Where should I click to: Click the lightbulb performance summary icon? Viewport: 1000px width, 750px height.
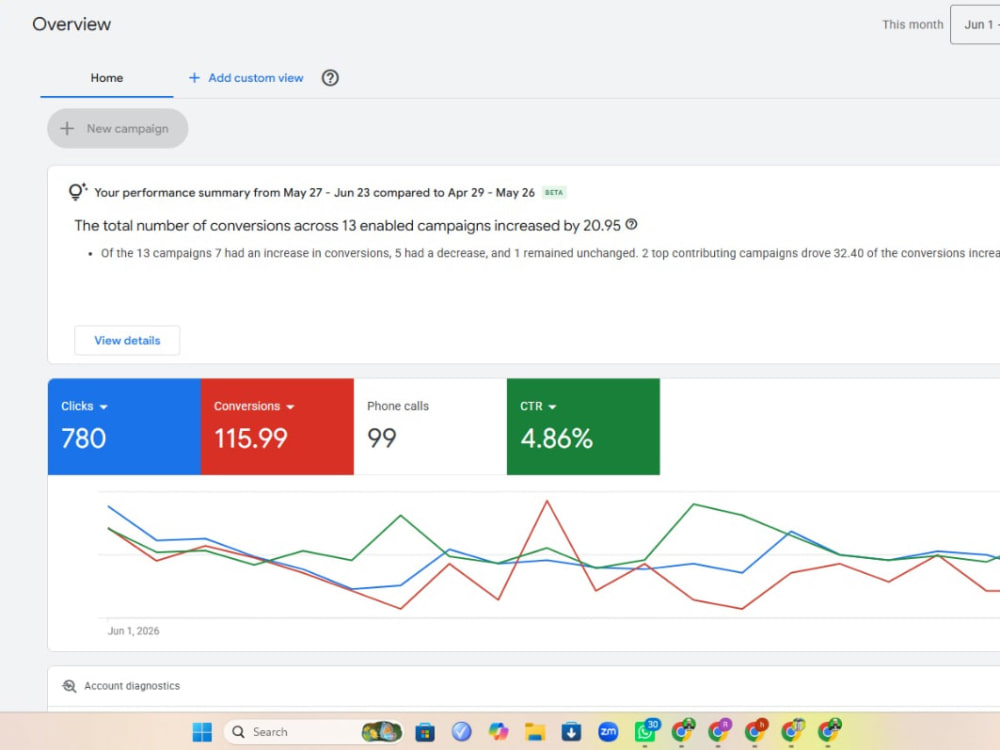point(77,191)
